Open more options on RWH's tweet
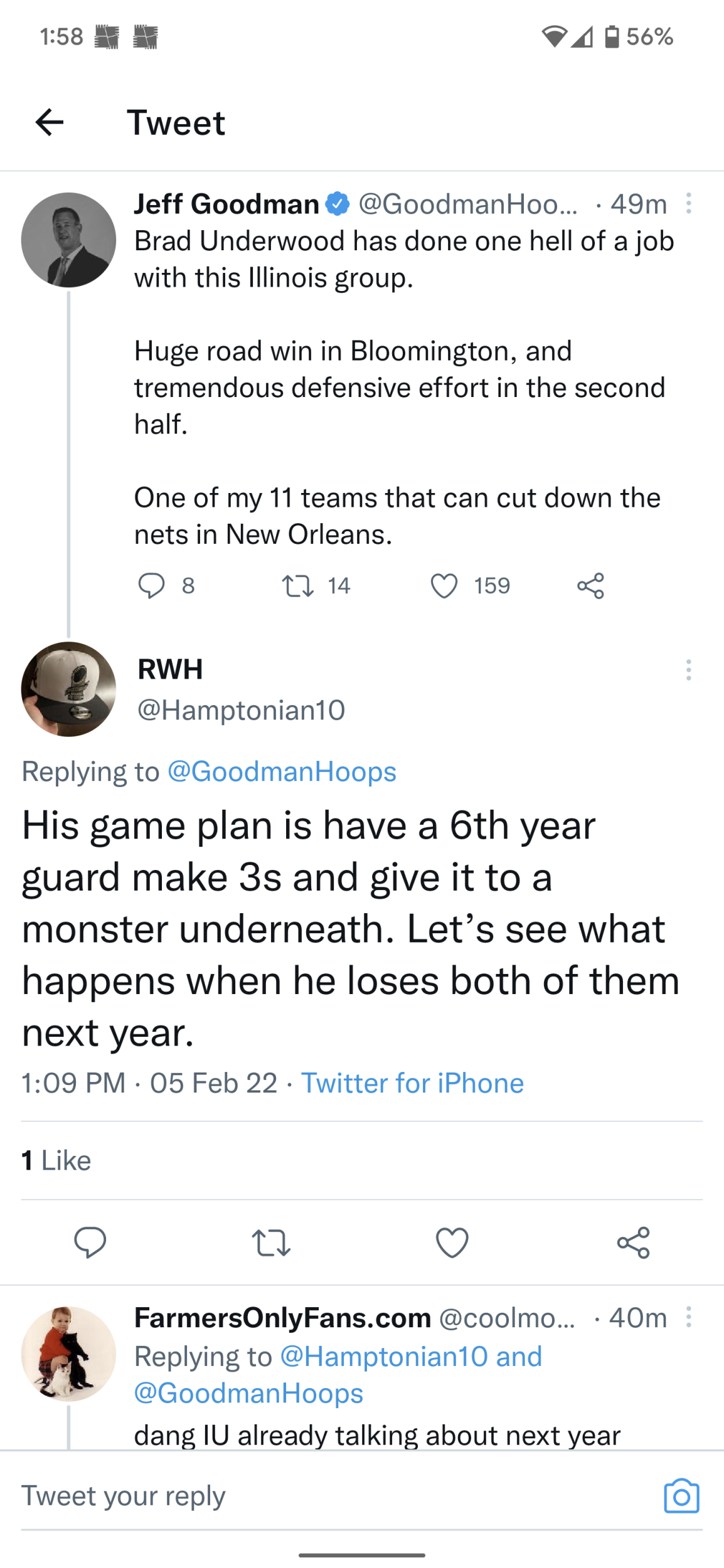 click(688, 670)
